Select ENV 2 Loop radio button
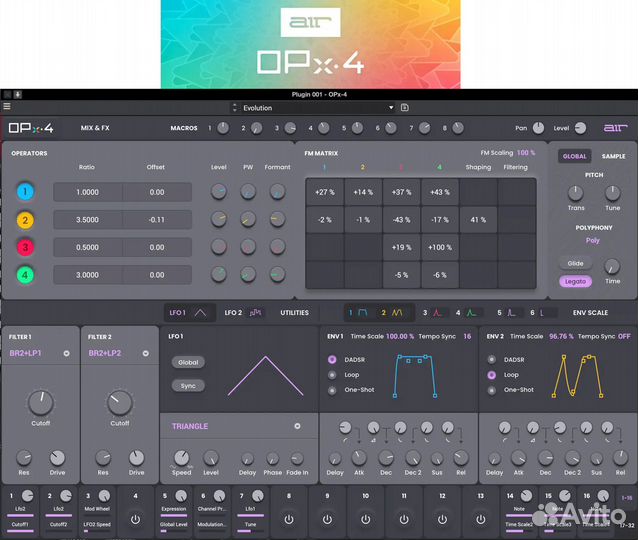Viewport: 638px width, 540px height. 492,375
